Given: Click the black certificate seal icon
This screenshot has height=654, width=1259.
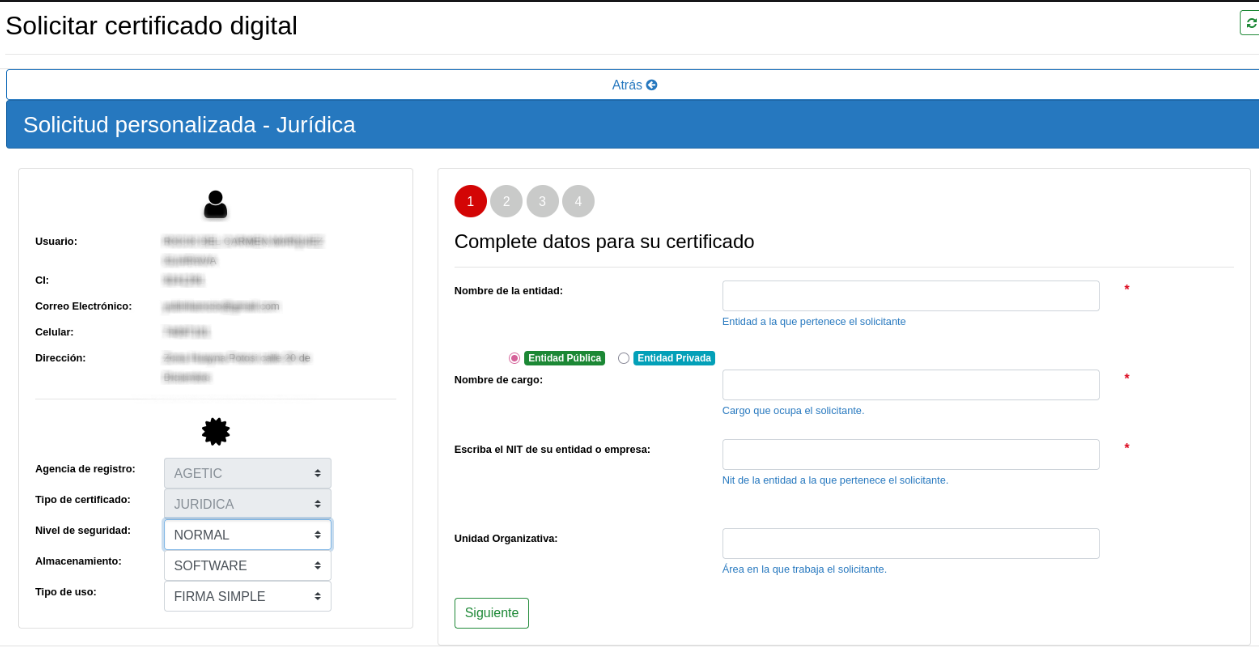Looking at the screenshot, I should (215, 431).
